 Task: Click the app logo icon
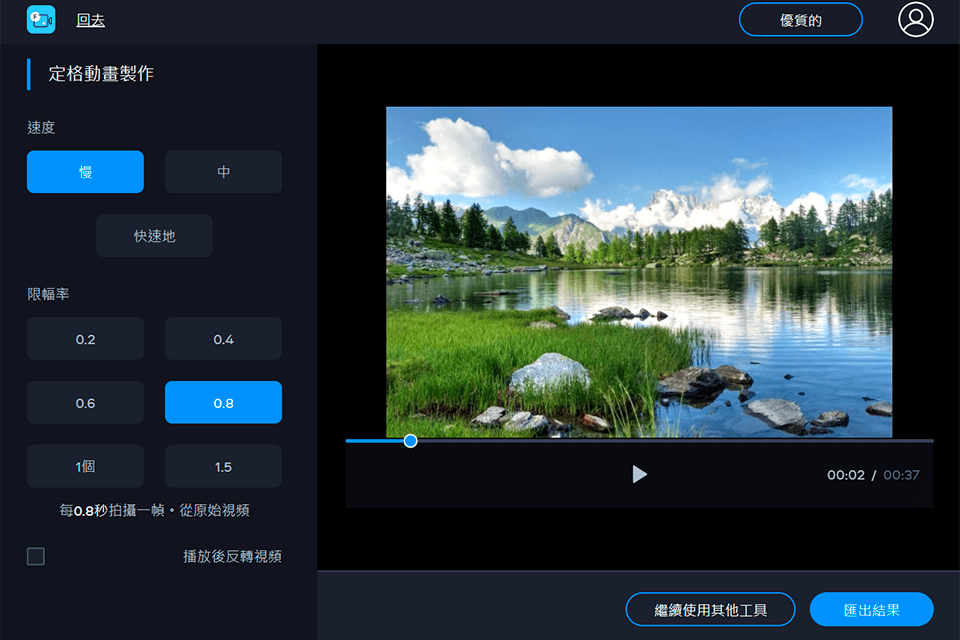coord(41,20)
